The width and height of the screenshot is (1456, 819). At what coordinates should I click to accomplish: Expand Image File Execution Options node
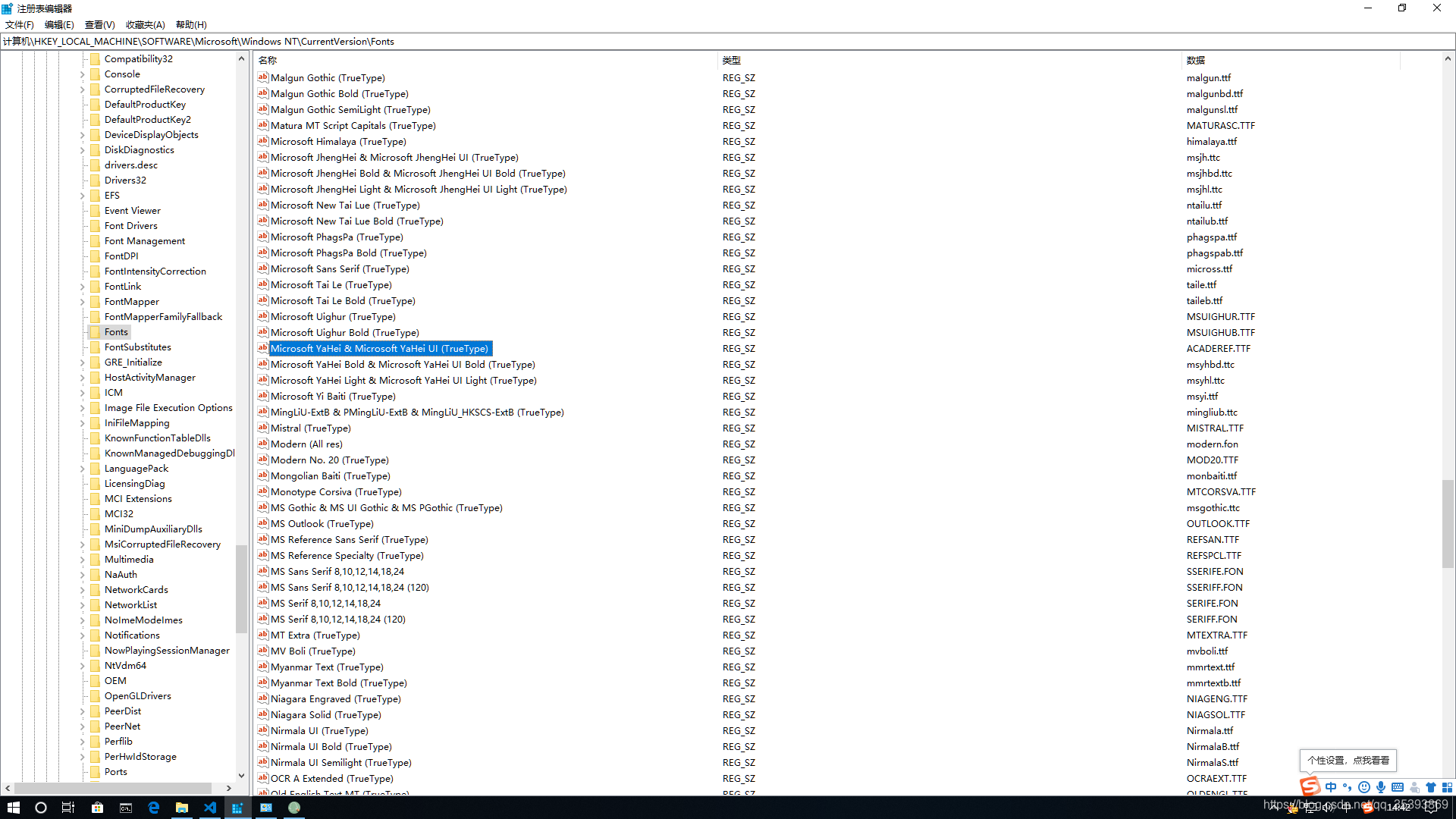(82, 408)
